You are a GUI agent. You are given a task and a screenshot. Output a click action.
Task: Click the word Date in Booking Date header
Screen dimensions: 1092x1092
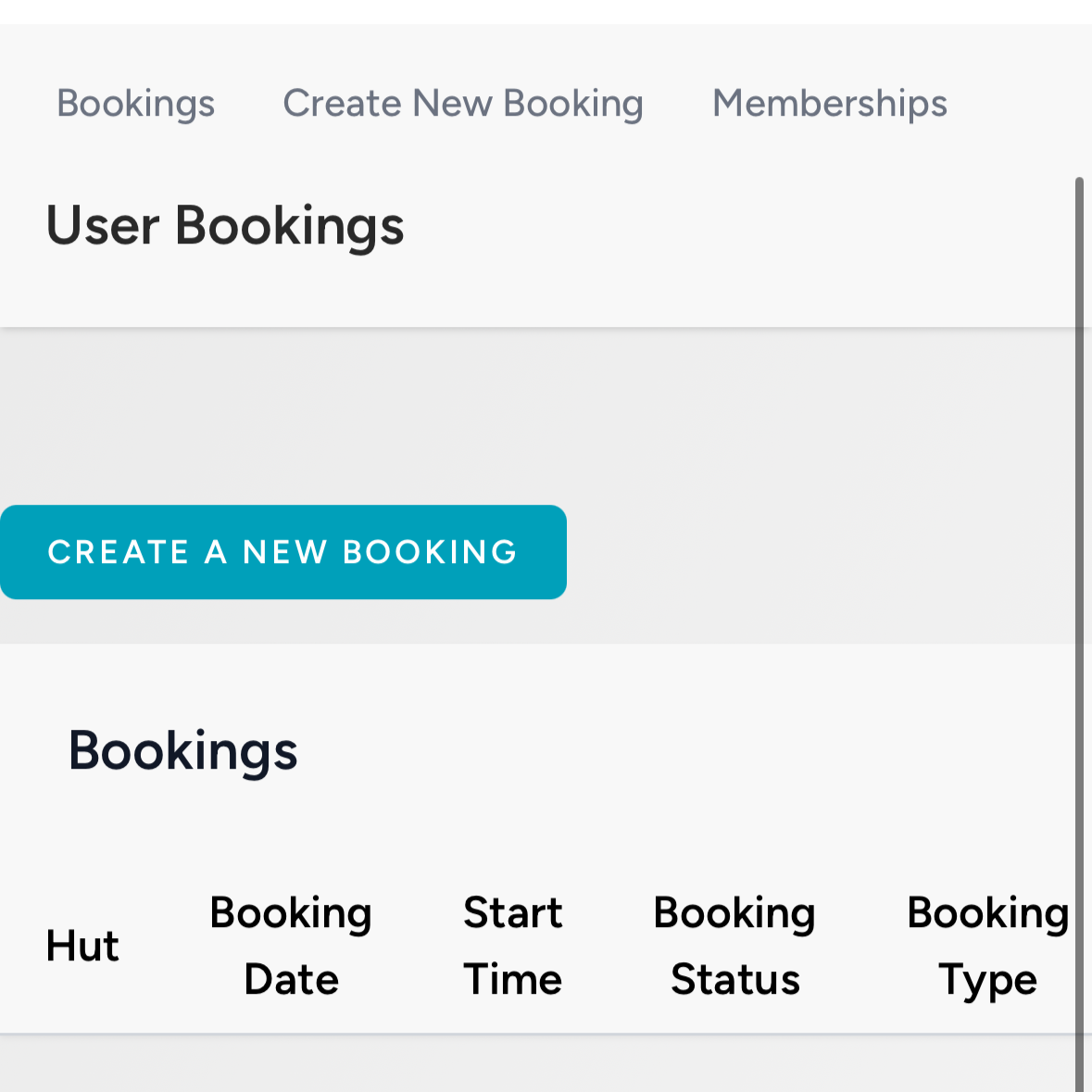[x=291, y=979]
